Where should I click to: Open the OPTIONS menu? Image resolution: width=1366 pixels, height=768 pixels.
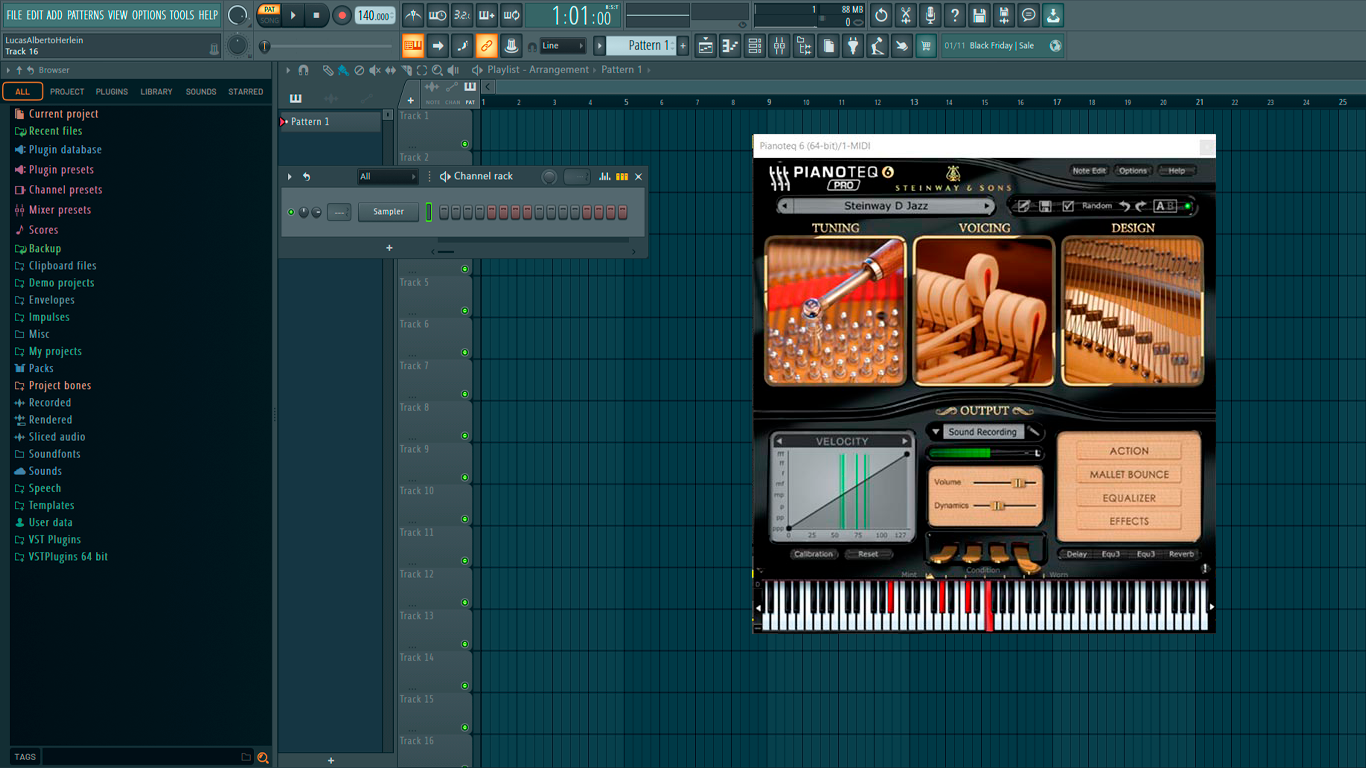(149, 15)
